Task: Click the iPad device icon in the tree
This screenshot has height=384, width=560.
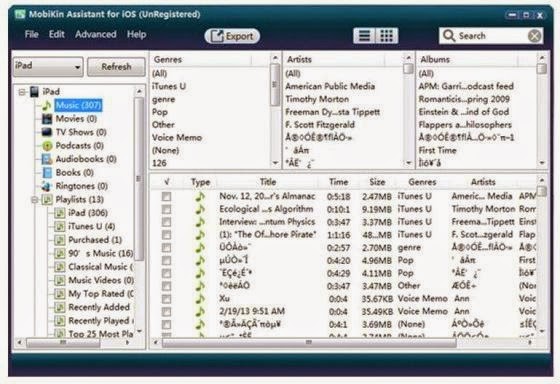Action: point(34,92)
